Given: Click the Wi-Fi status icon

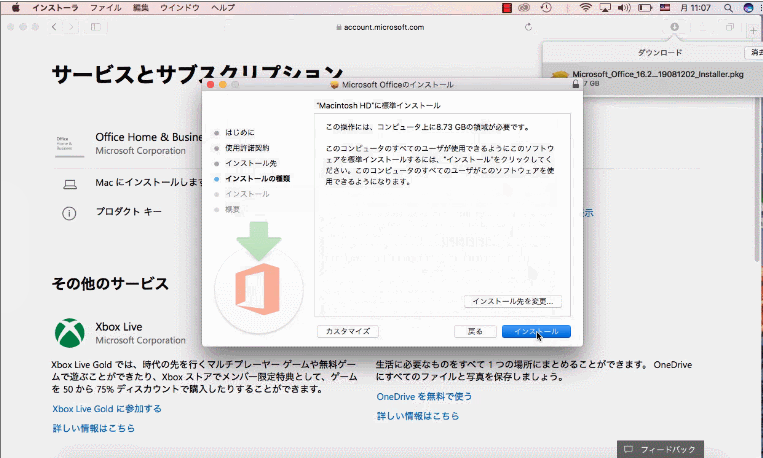Looking at the screenshot, I should click(585, 7).
